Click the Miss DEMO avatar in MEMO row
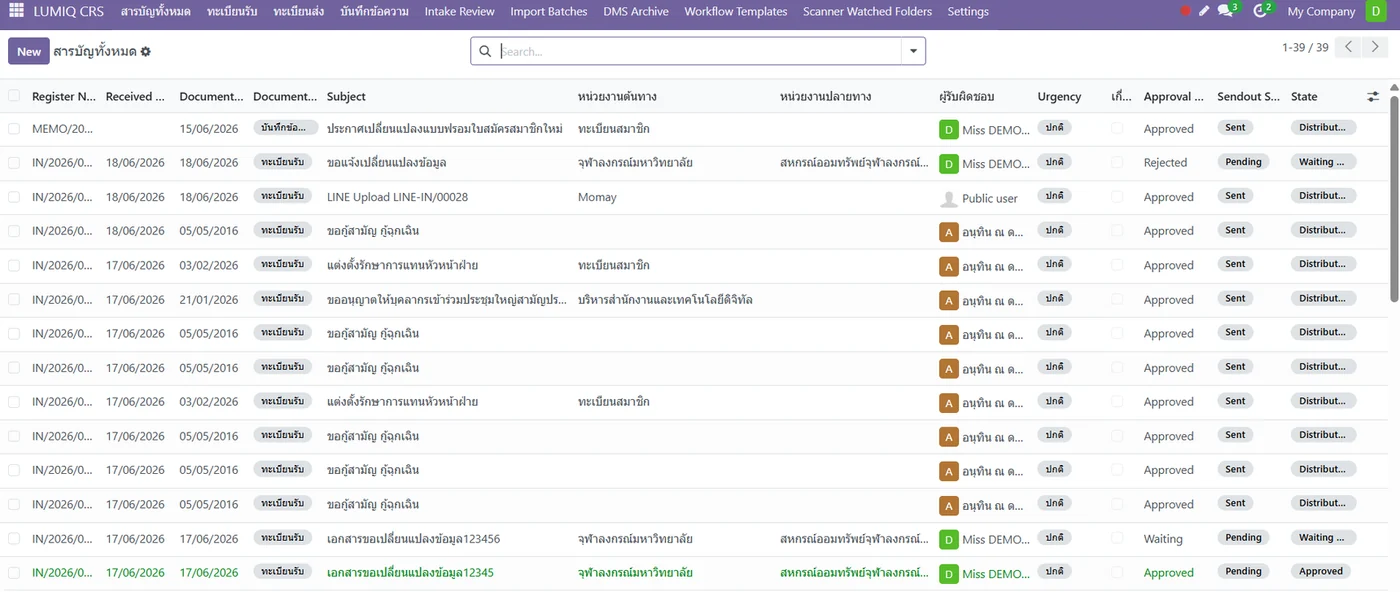Image resolution: width=1400 pixels, height=592 pixels. click(x=948, y=129)
